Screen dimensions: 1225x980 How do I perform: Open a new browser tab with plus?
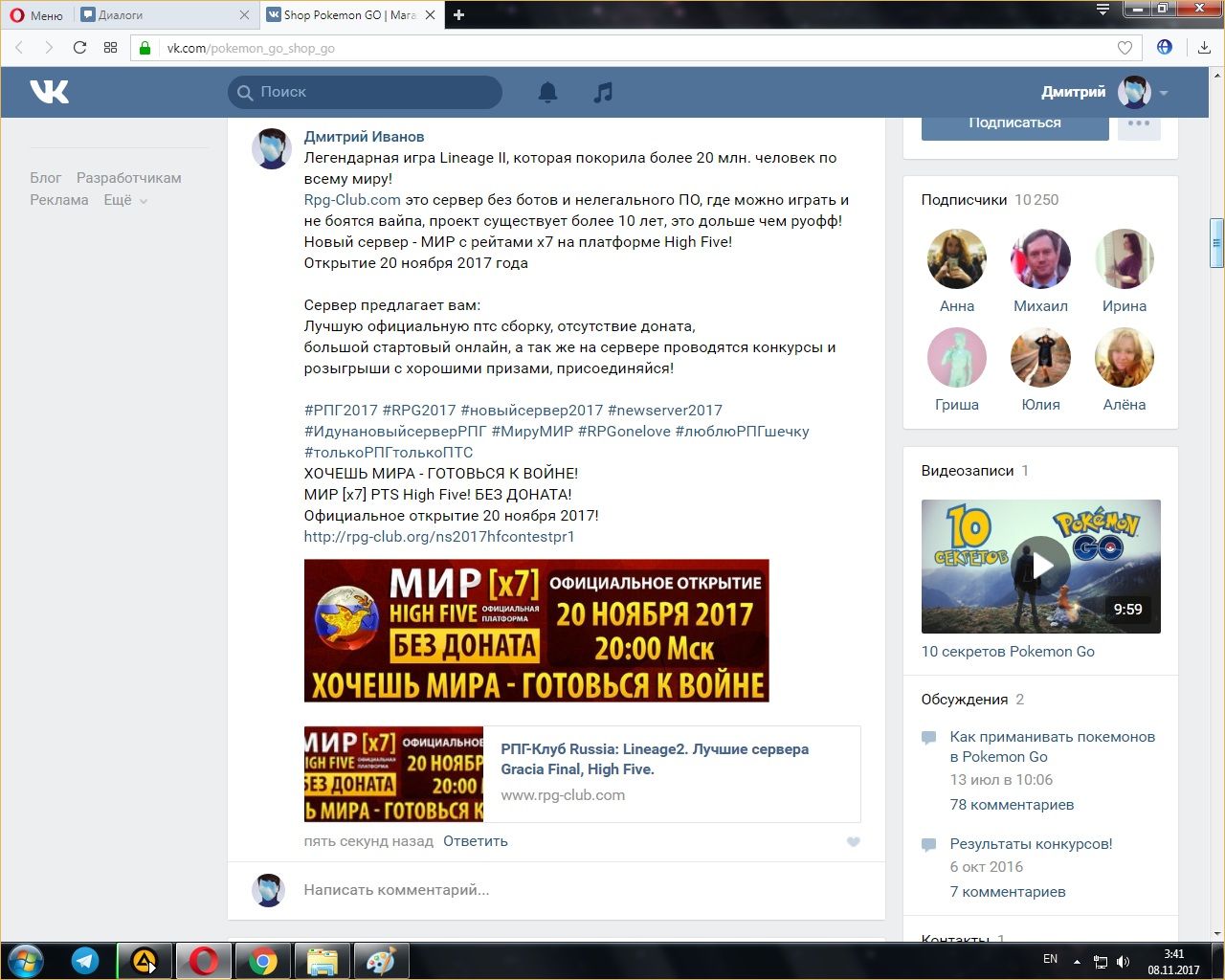(458, 14)
